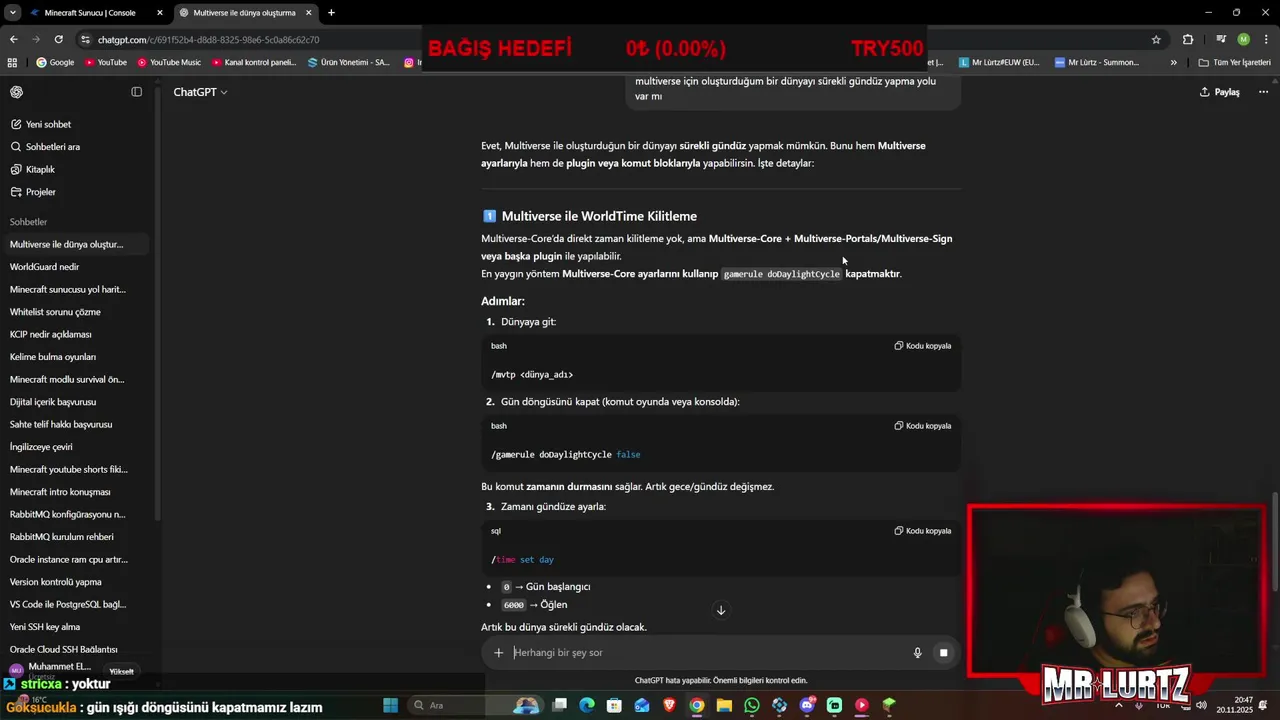This screenshot has width=1280, height=720.
Task: Select the Multiverse ile dünya oluşturma tab
Action: click(x=244, y=13)
